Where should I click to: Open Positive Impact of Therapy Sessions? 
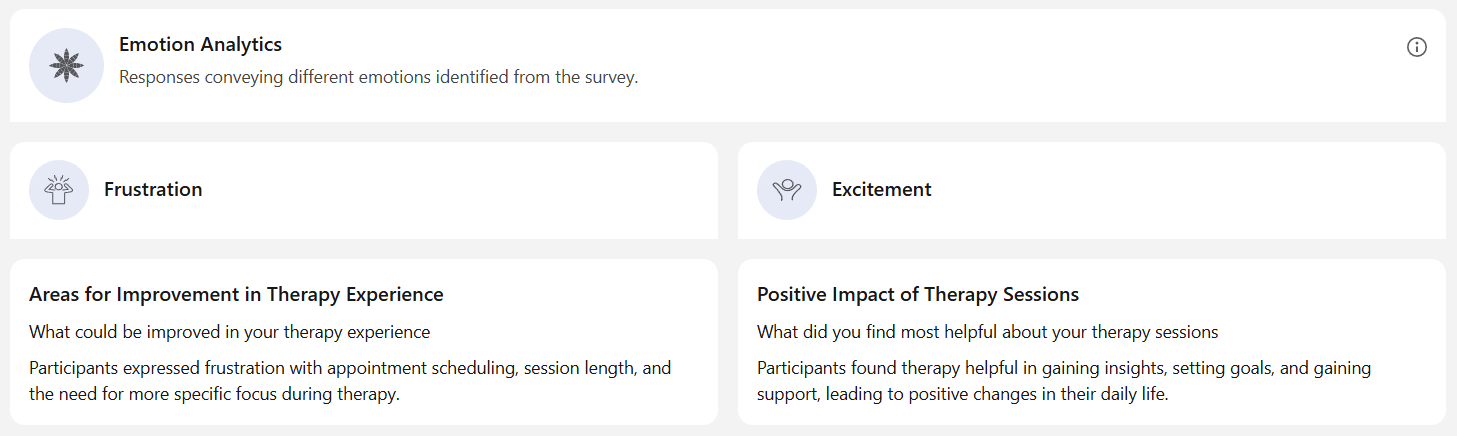click(918, 295)
